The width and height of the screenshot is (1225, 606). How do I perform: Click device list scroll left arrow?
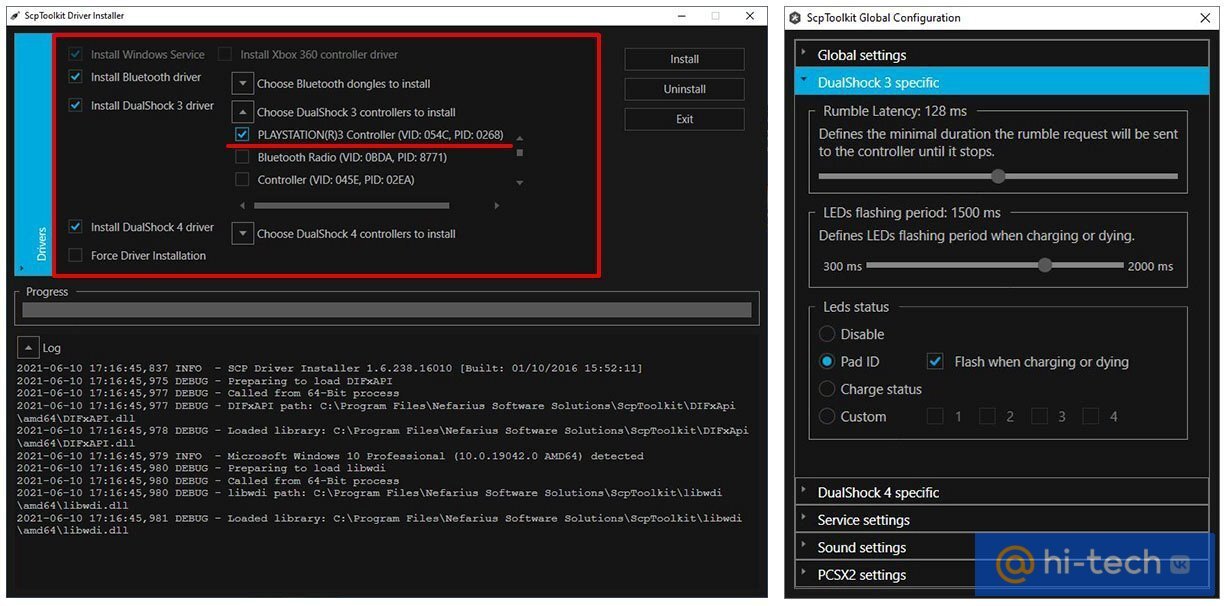[241, 206]
